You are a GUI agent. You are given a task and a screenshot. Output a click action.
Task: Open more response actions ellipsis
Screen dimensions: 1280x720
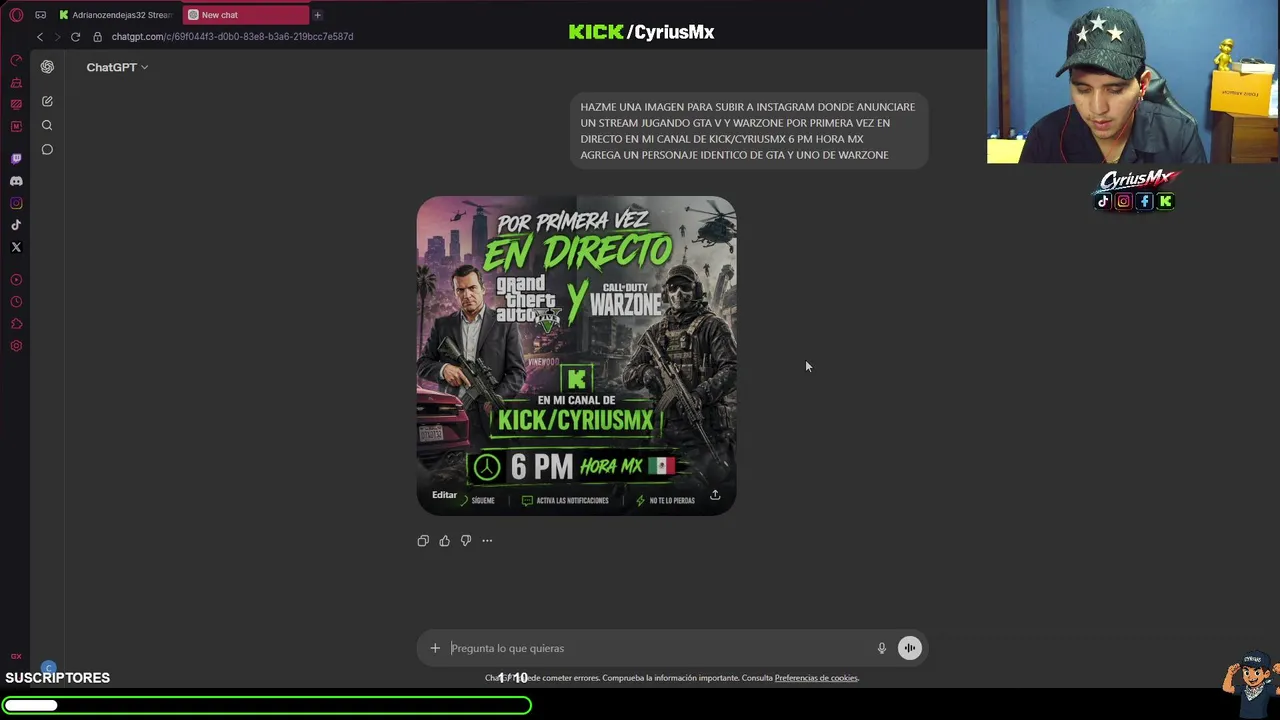coord(487,541)
